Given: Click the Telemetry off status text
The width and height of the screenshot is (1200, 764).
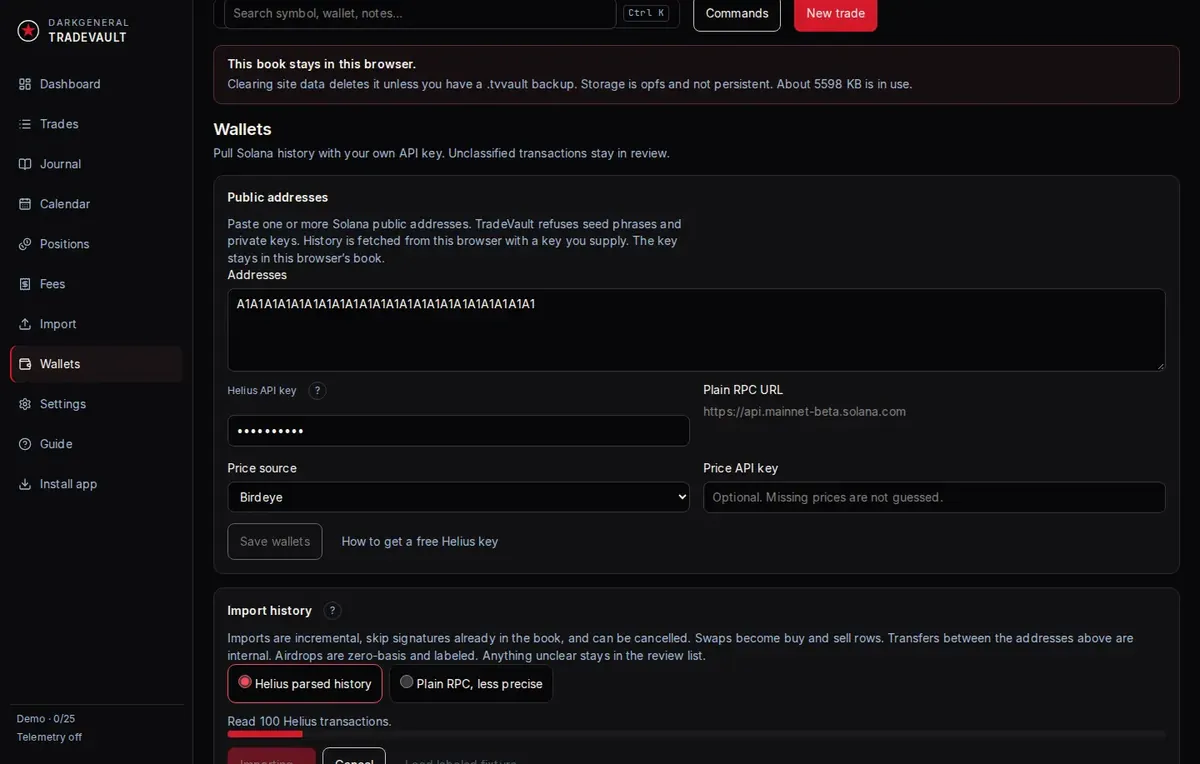Looking at the screenshot, I should click(49, 737).
